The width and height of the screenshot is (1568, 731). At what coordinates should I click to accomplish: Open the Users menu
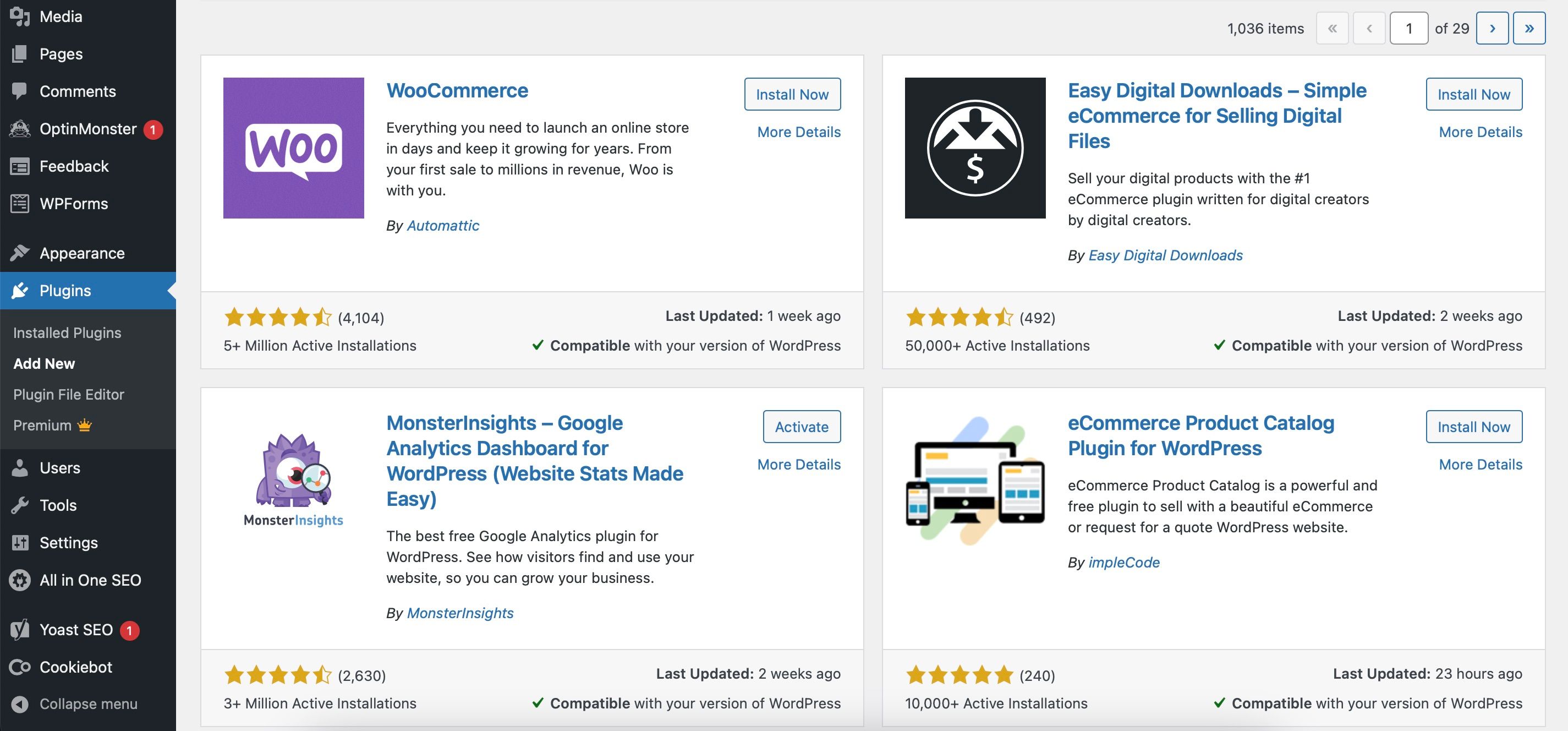coord(87,468)
